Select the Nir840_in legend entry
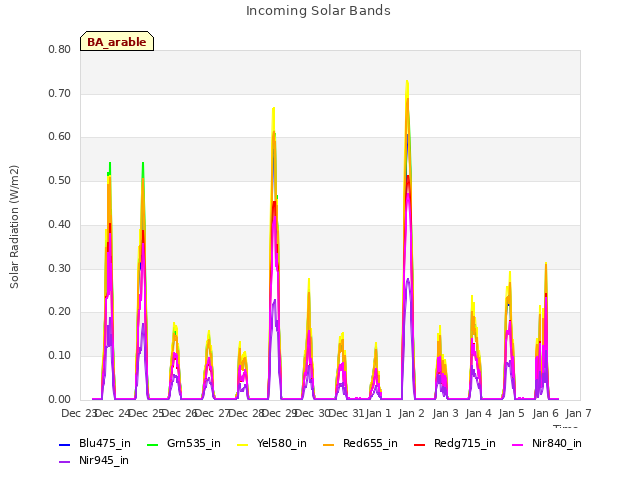 547,443
